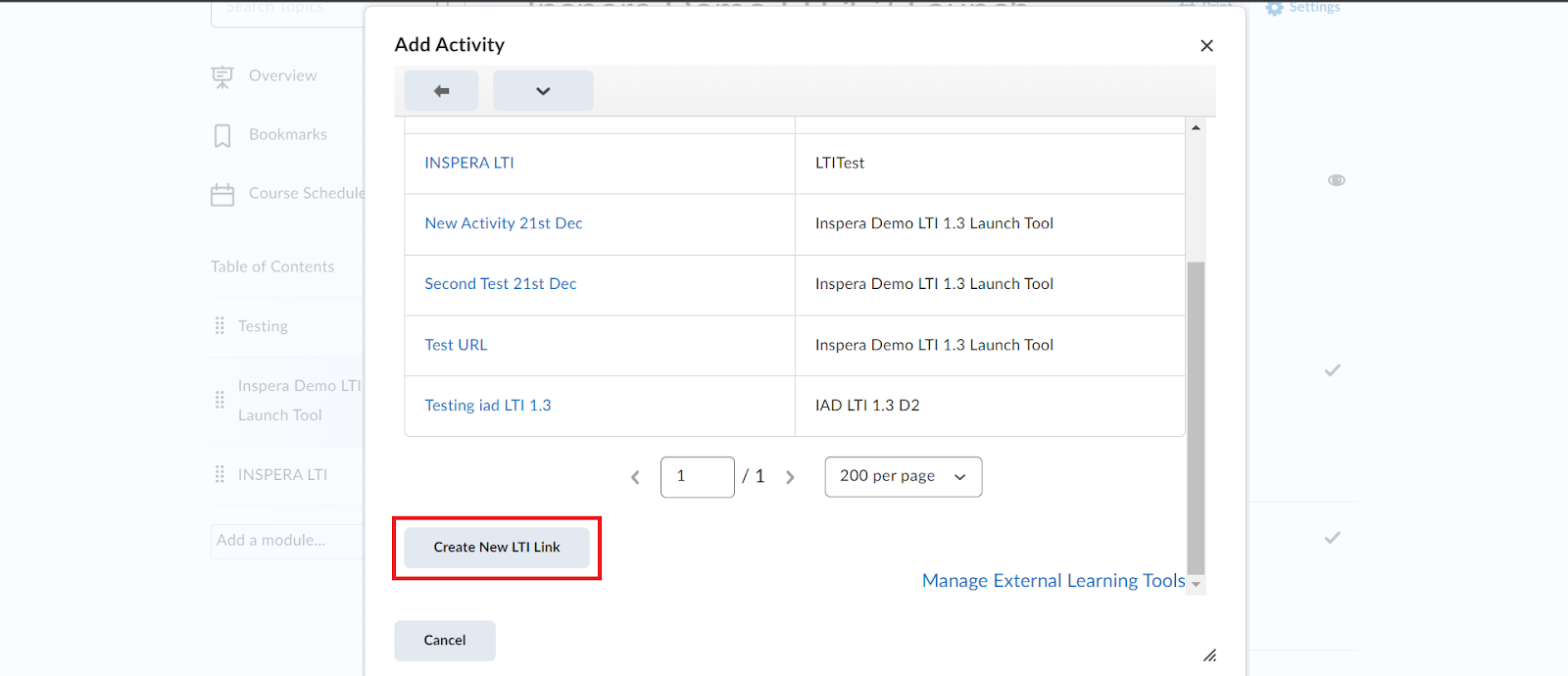Select the Second Test 21st Dec link

tap(501, 284)
